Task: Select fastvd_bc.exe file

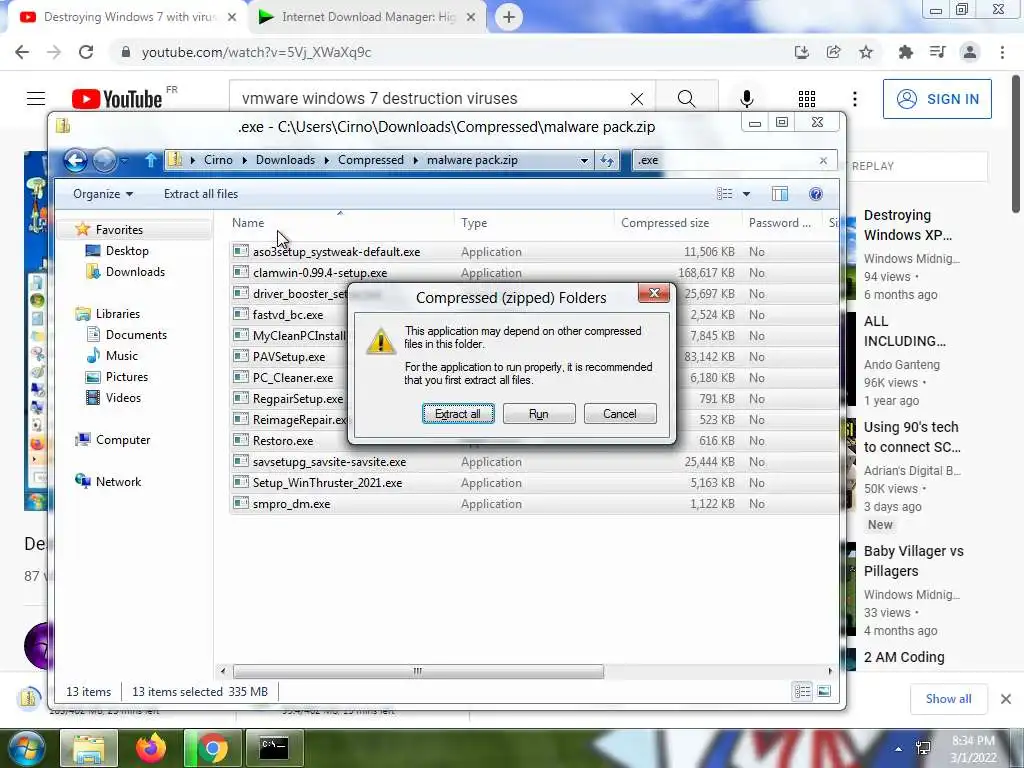Action: [288, 315]
